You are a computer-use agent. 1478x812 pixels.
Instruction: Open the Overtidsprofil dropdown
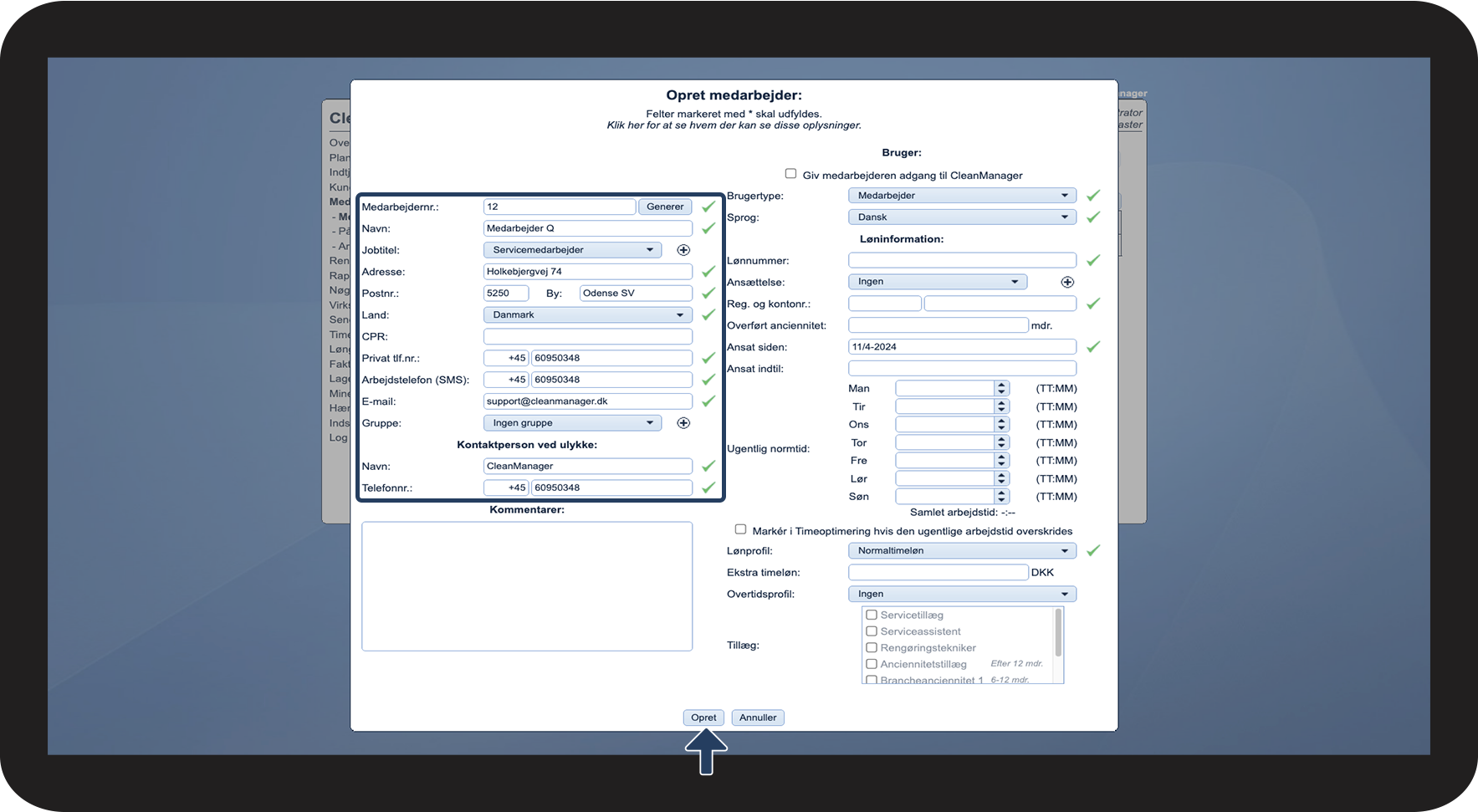pyautogui.click(x=962, y=595)
